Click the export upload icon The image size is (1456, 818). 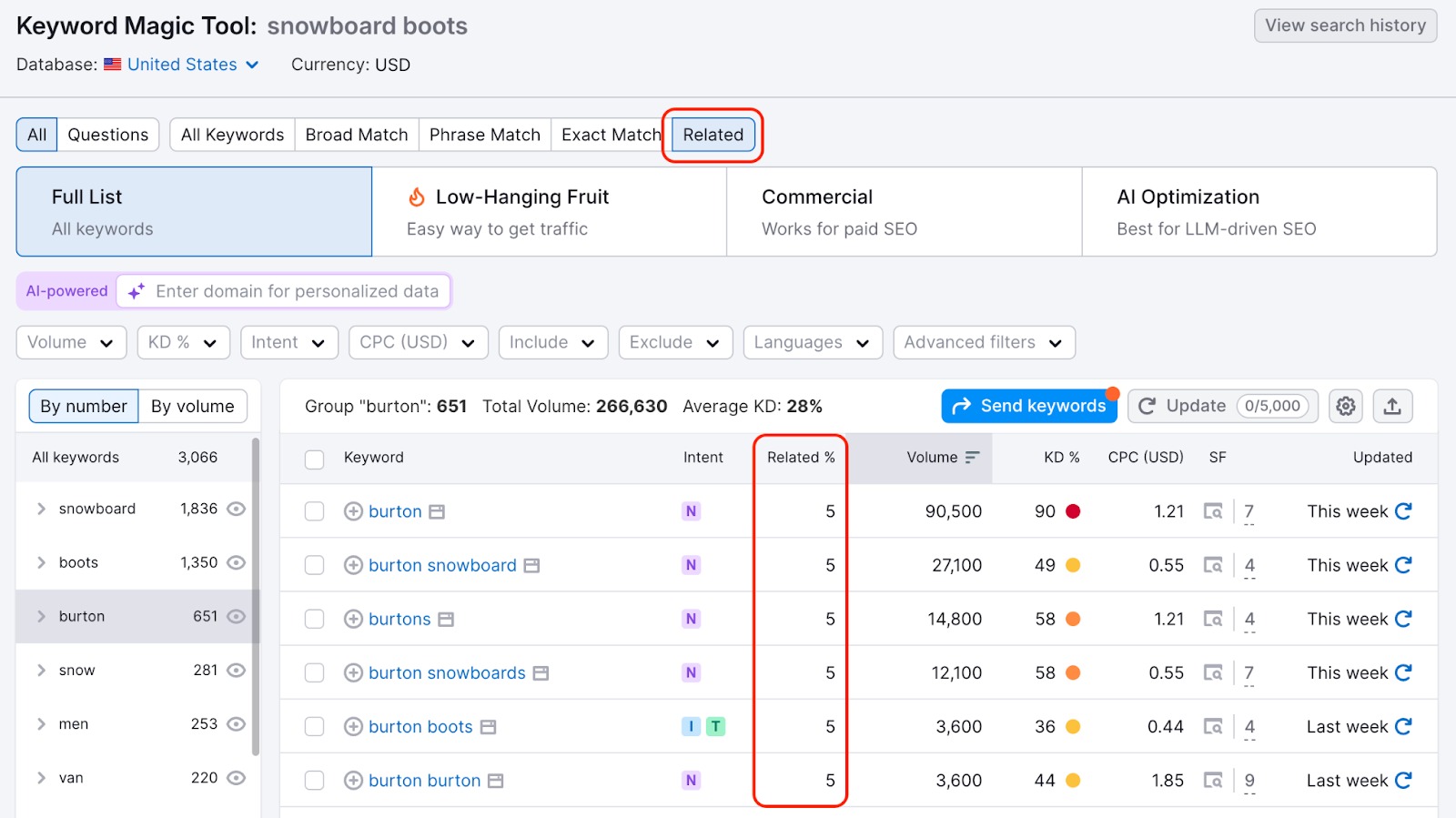click(1392, 406)
